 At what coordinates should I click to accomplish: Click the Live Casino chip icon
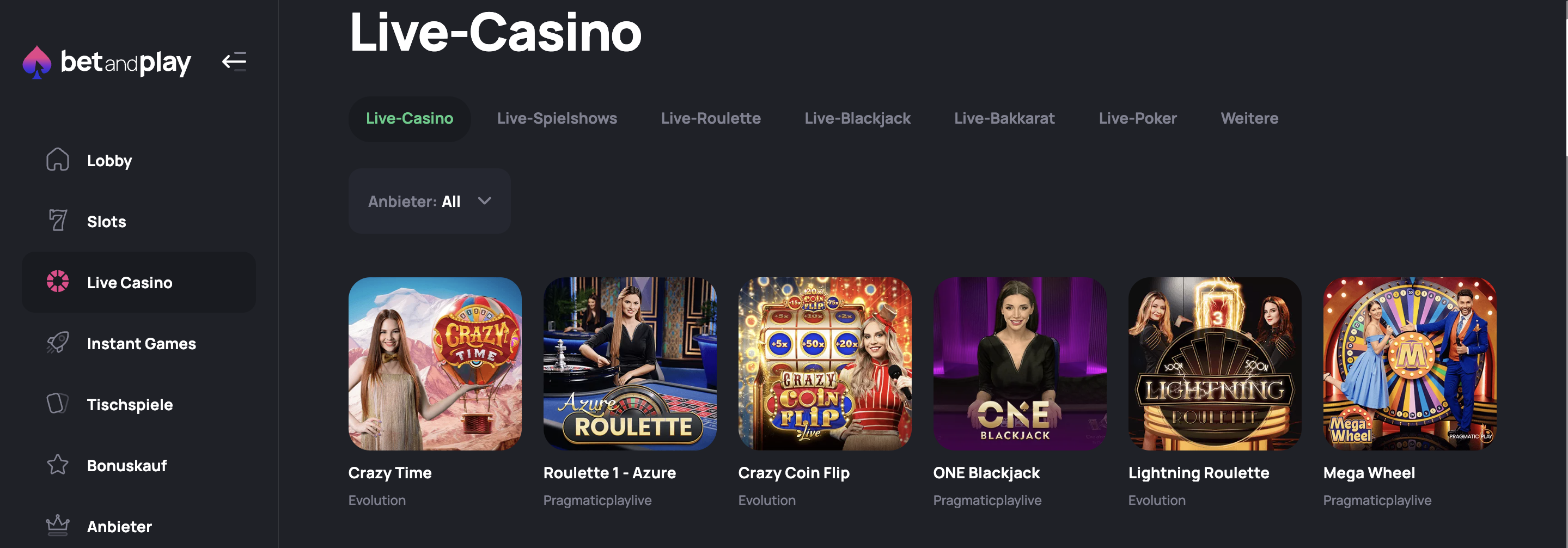tap(58, 281)
